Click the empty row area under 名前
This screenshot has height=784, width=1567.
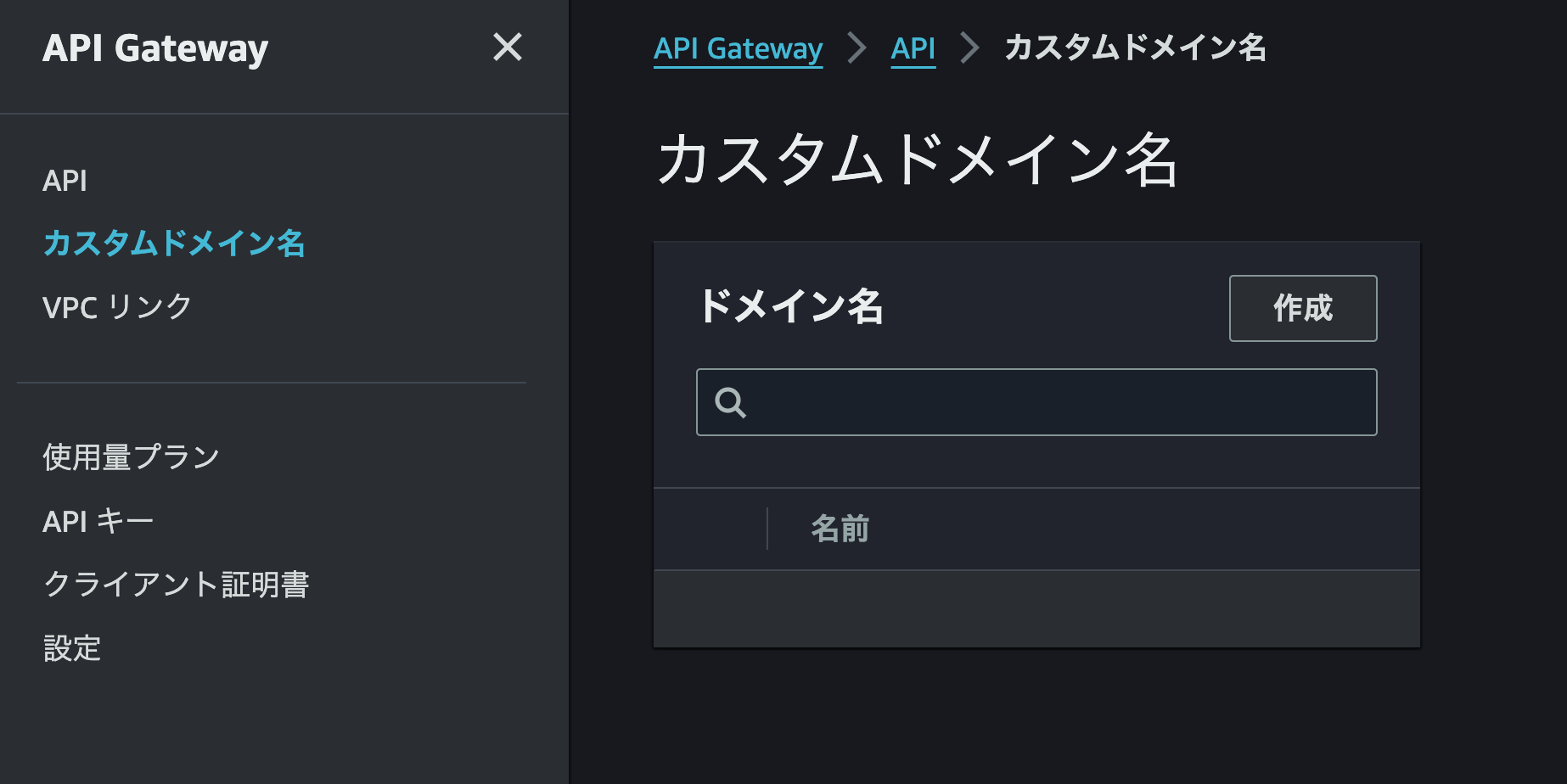[x=1036, y=607]
